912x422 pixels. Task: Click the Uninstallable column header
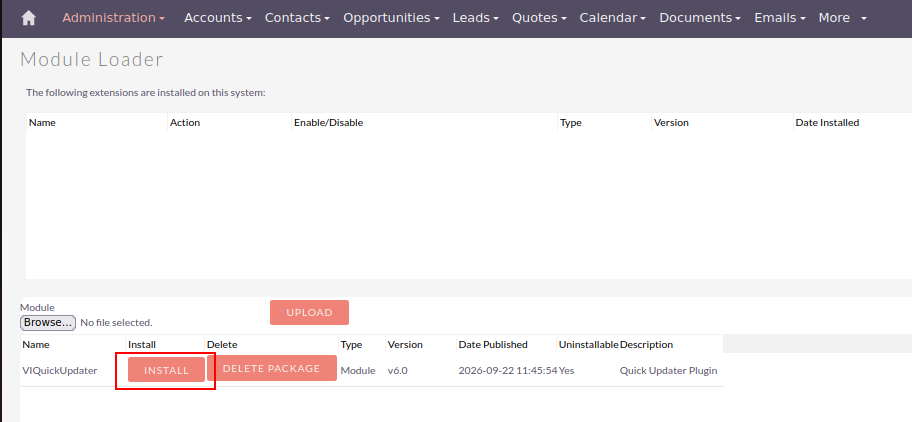[x=588, y=345]
